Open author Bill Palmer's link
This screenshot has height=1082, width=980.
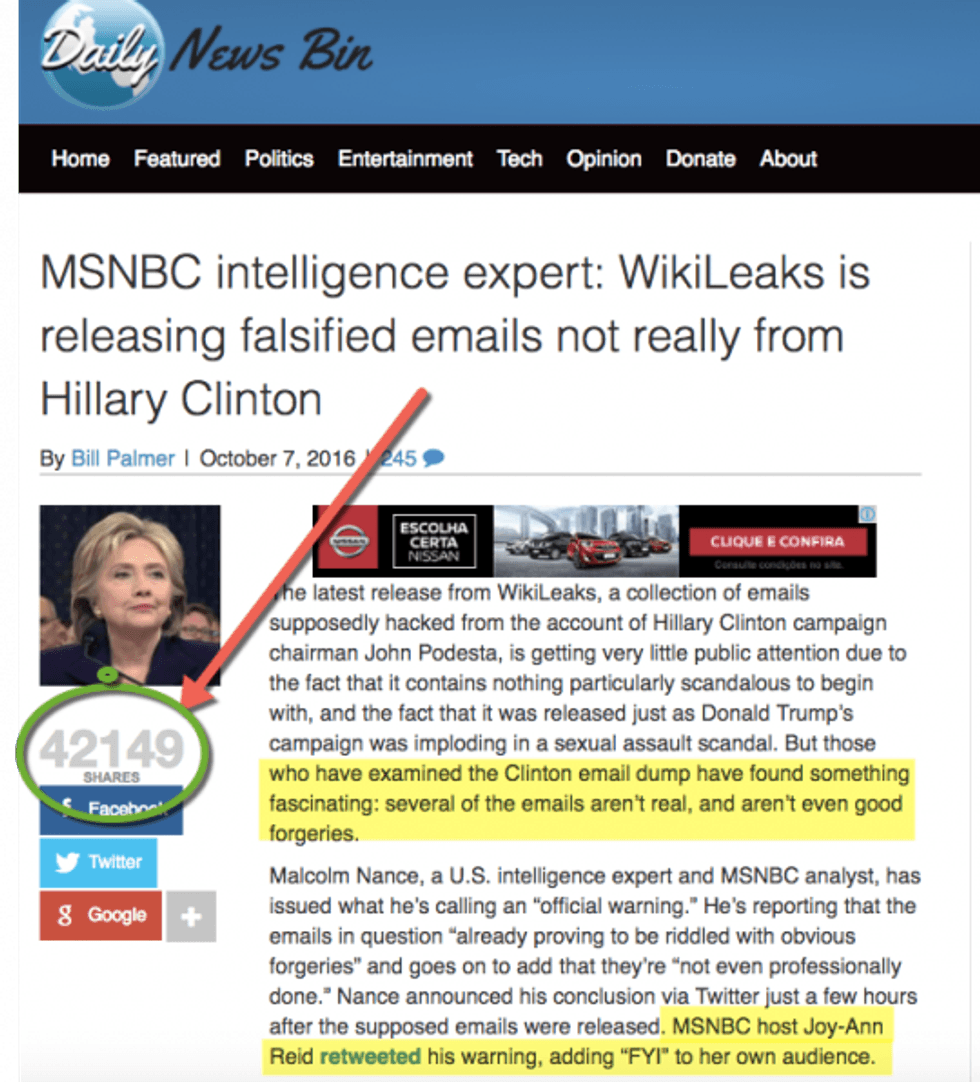pyautogui.click(x=123, y=458)
